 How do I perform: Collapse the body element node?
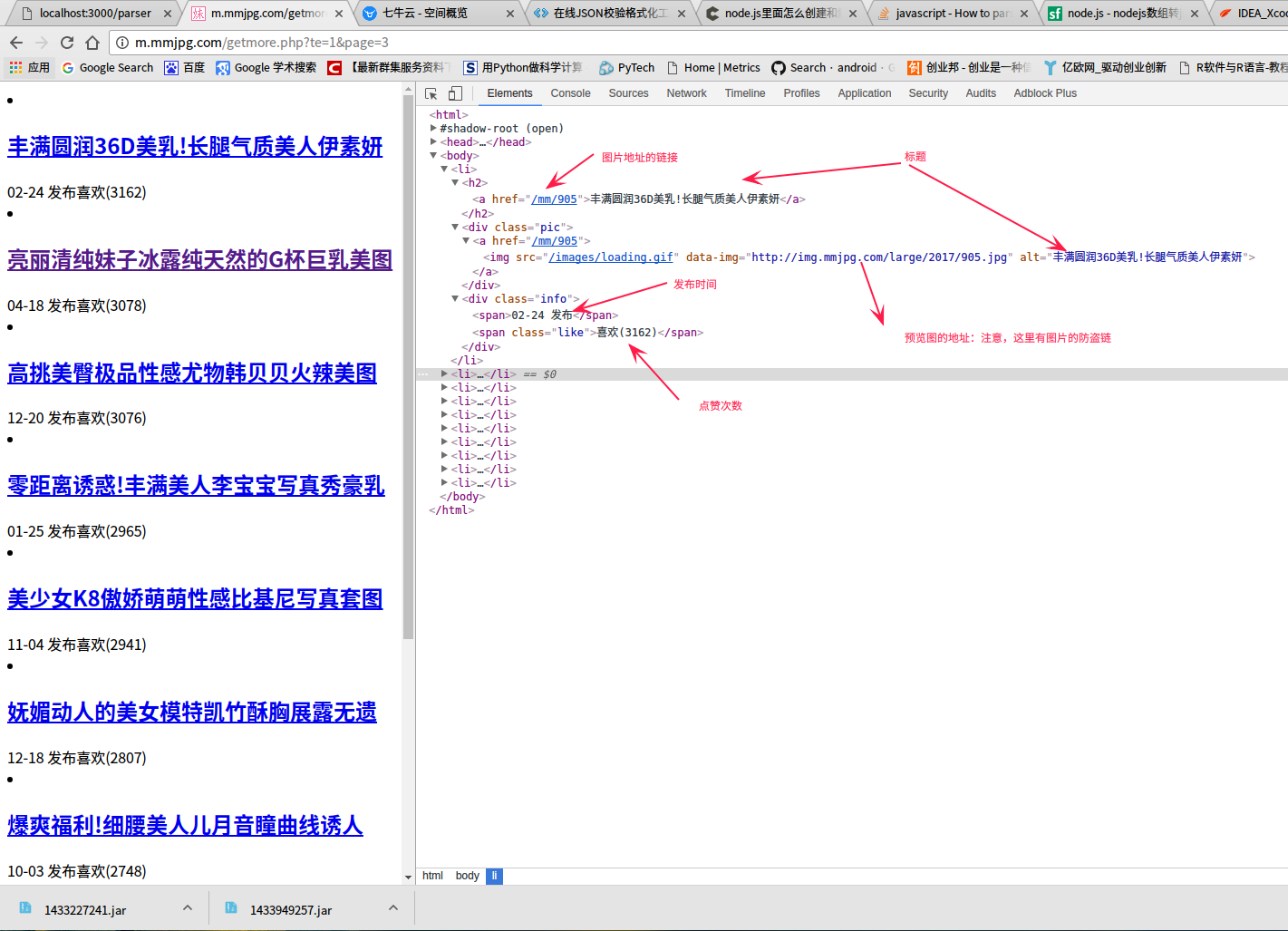pos(433,156)
